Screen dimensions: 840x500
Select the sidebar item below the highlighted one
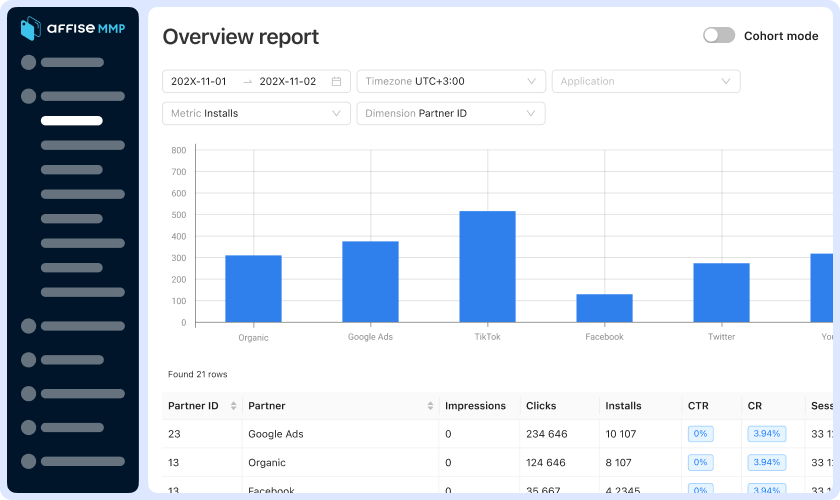[82, 145]
